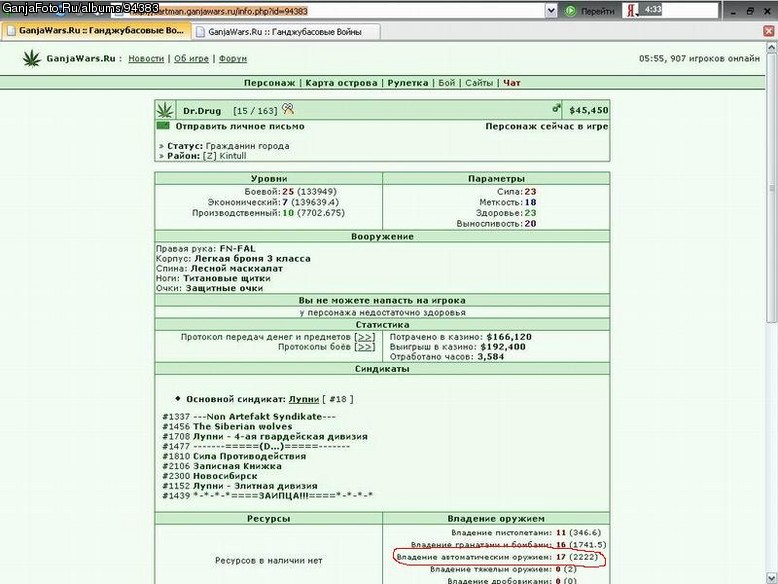This screenshot has height=584, width=778.
Task: Click syndicate #1152 Лупни Элитная дивизия
Action: (240, 486)
